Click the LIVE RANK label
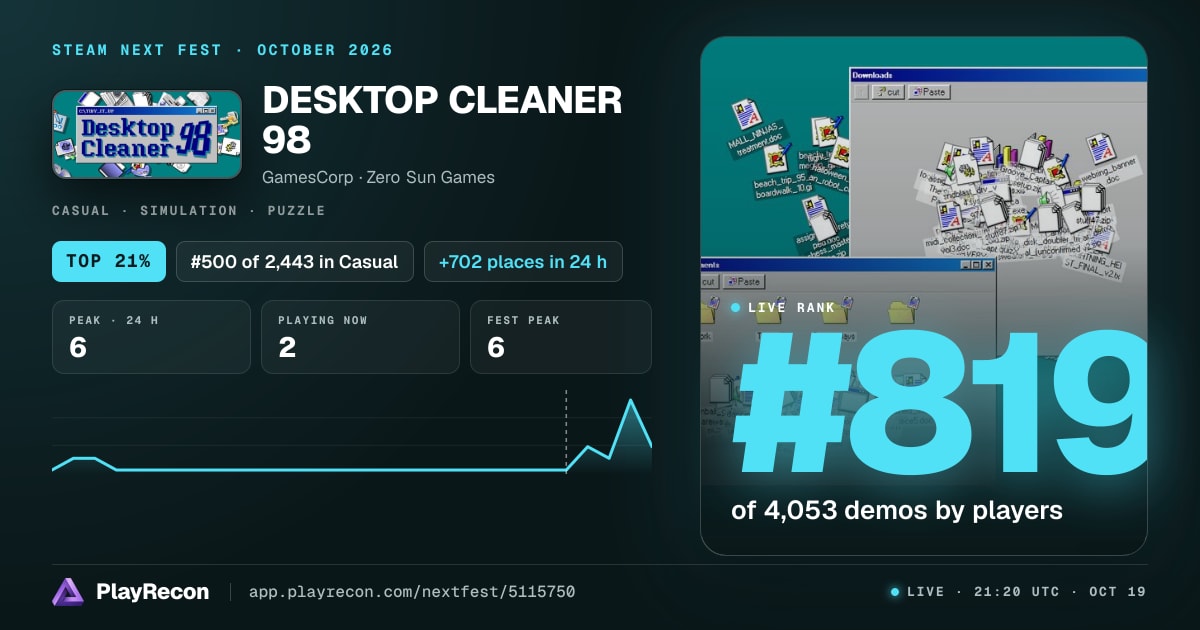The image size is (1200, 630). (x=791, y=308)
